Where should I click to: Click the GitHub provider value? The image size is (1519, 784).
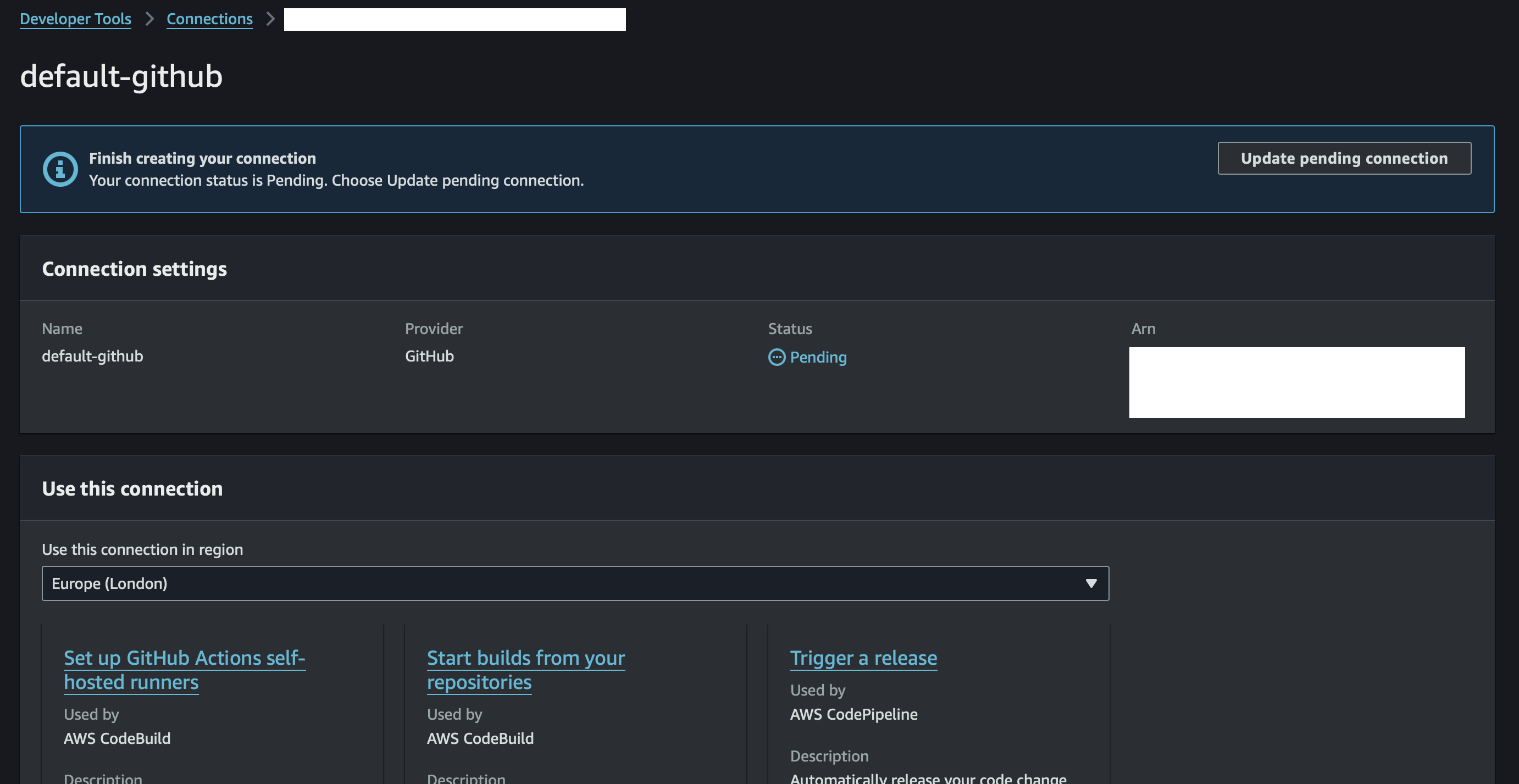tap(429, 356)
